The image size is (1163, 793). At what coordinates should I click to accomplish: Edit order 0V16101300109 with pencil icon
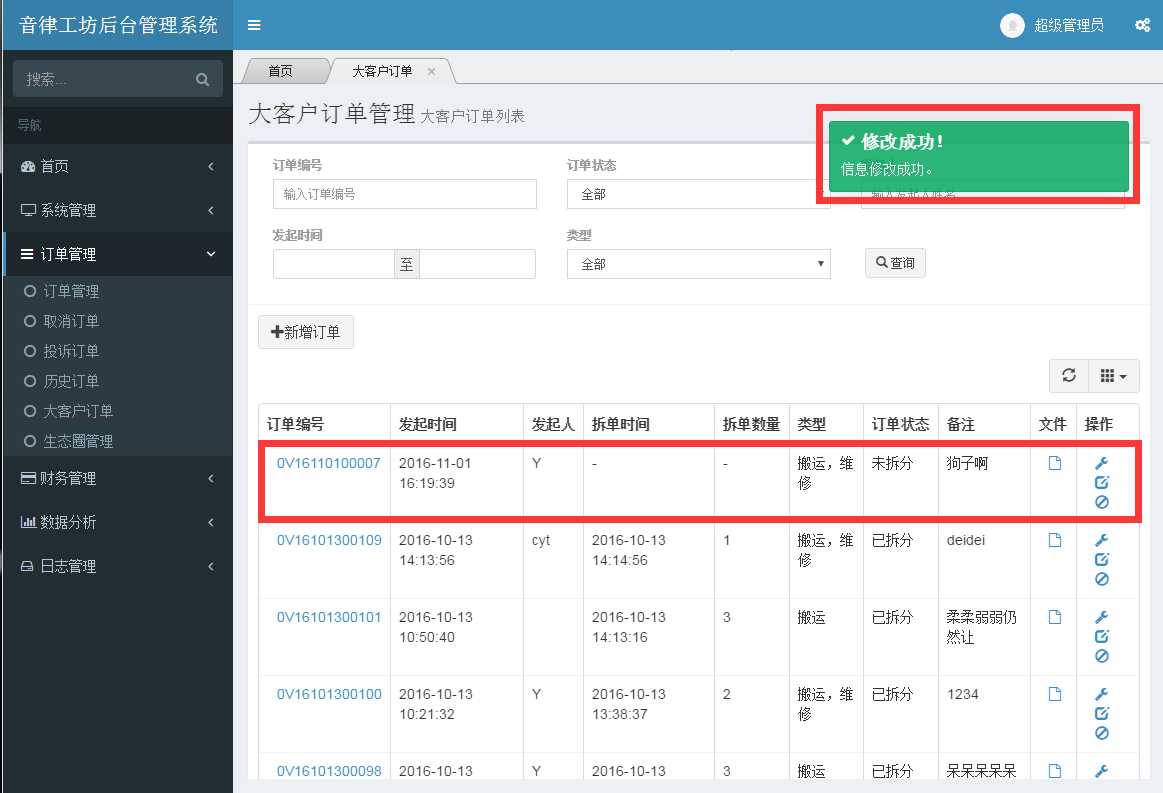point(1101,559)
